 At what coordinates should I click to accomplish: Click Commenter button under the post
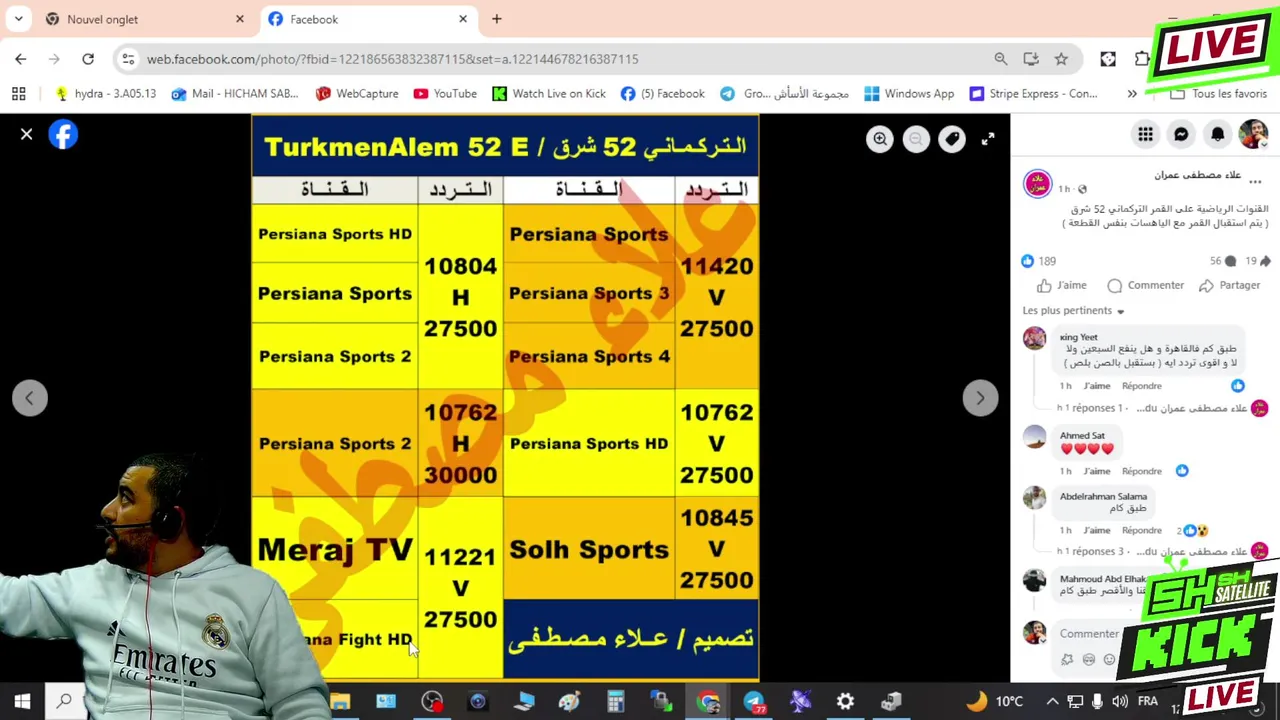1145,285
